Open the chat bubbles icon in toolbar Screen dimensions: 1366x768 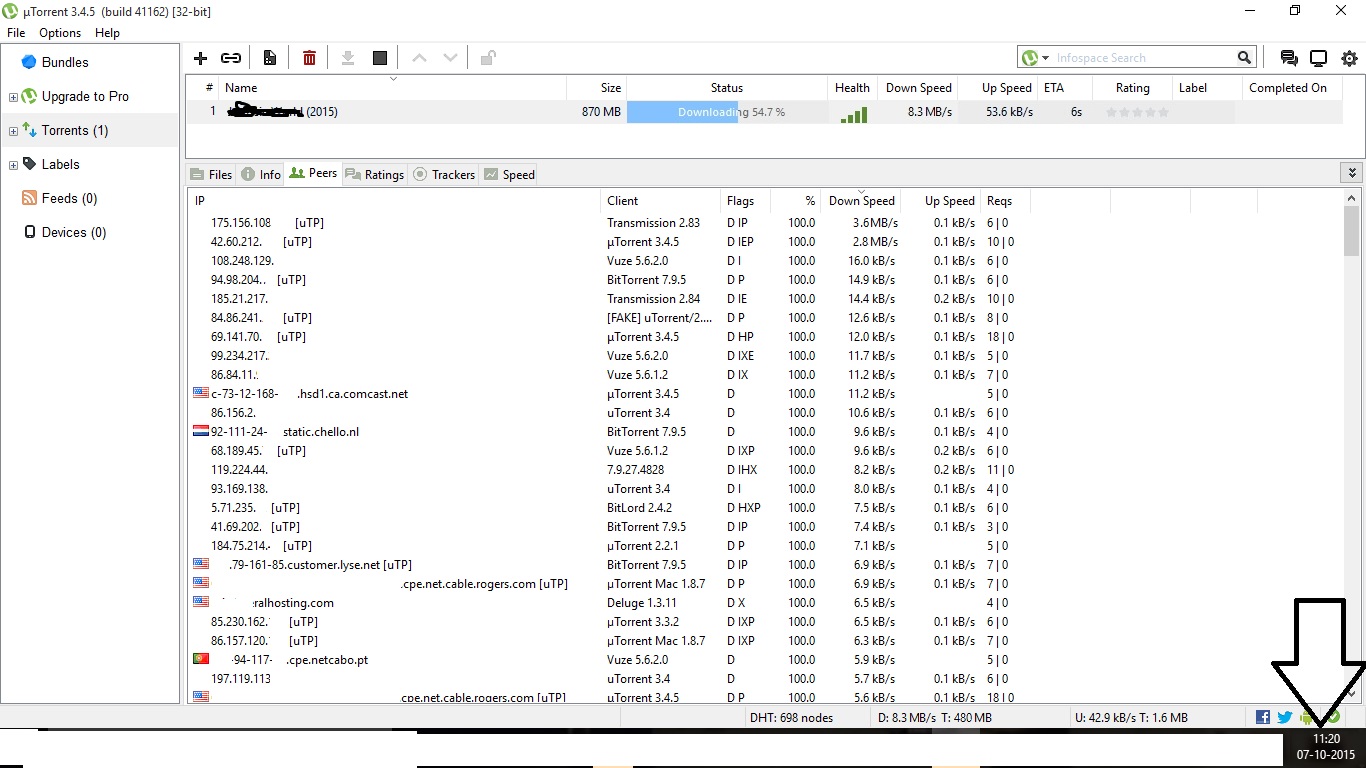coord(1289,58)
